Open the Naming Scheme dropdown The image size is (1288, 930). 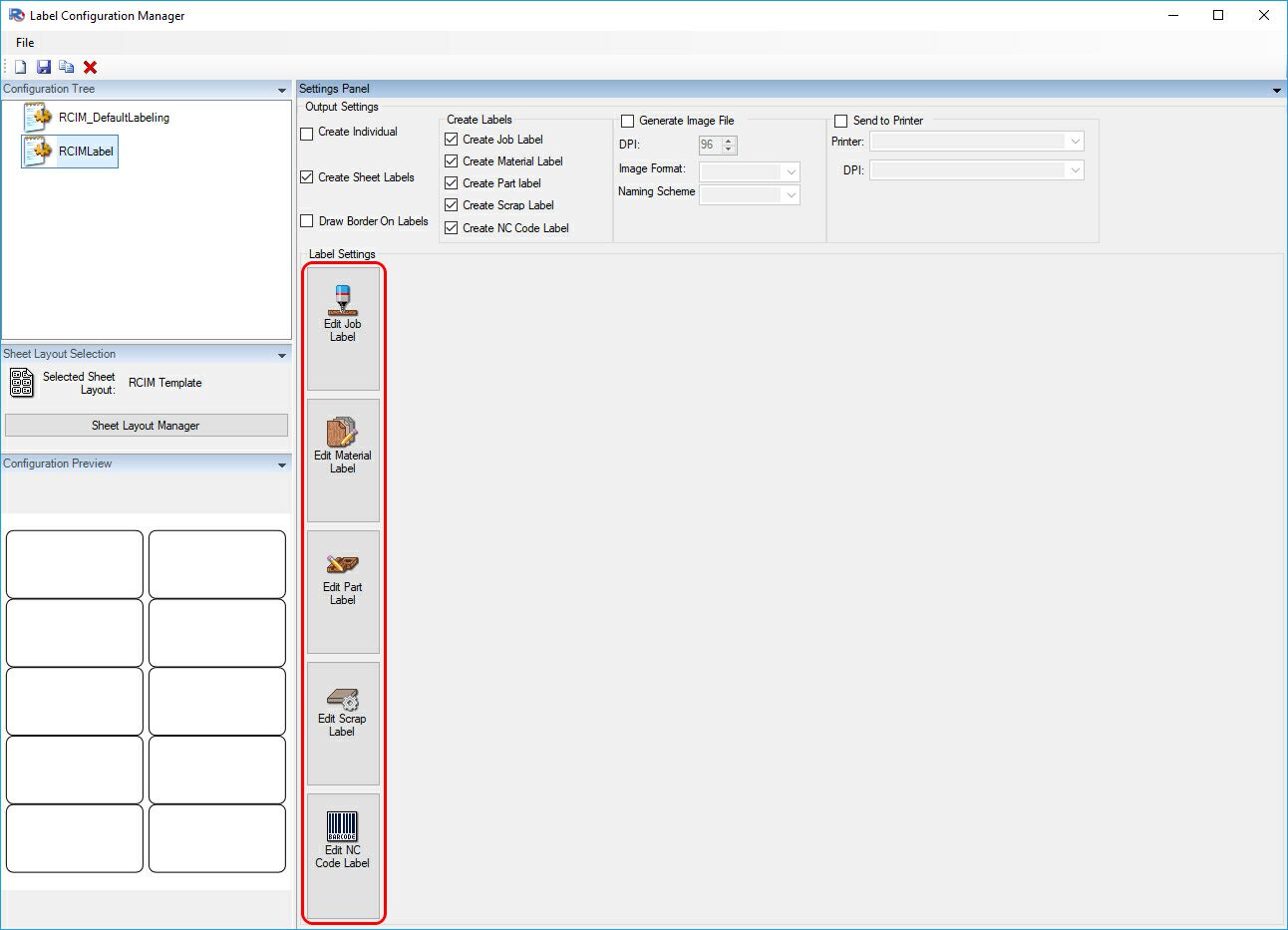point(749,194)
